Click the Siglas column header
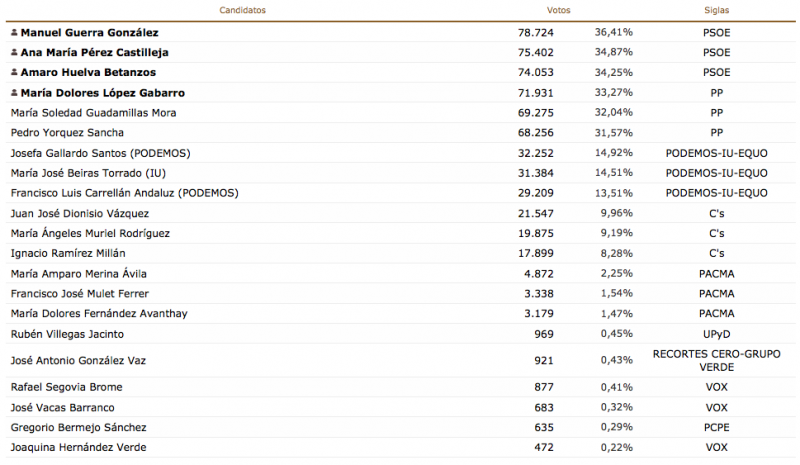This screenshot has width=800, height=465. [x=716, y=10]
